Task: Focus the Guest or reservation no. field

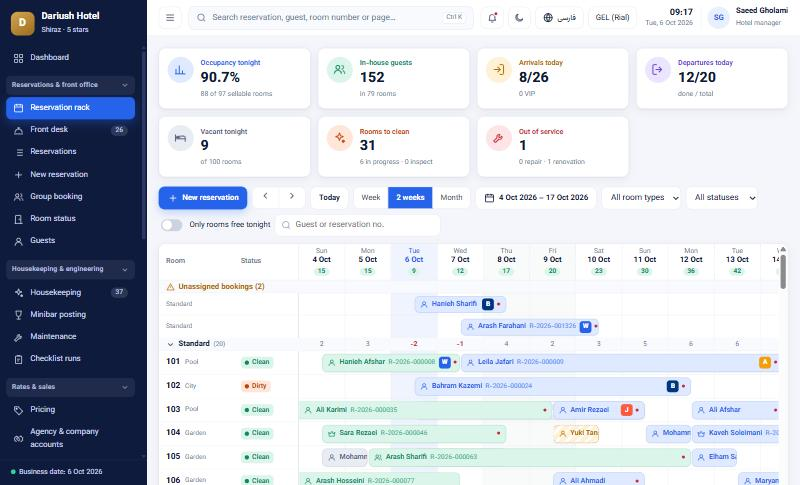Action: 358,225
